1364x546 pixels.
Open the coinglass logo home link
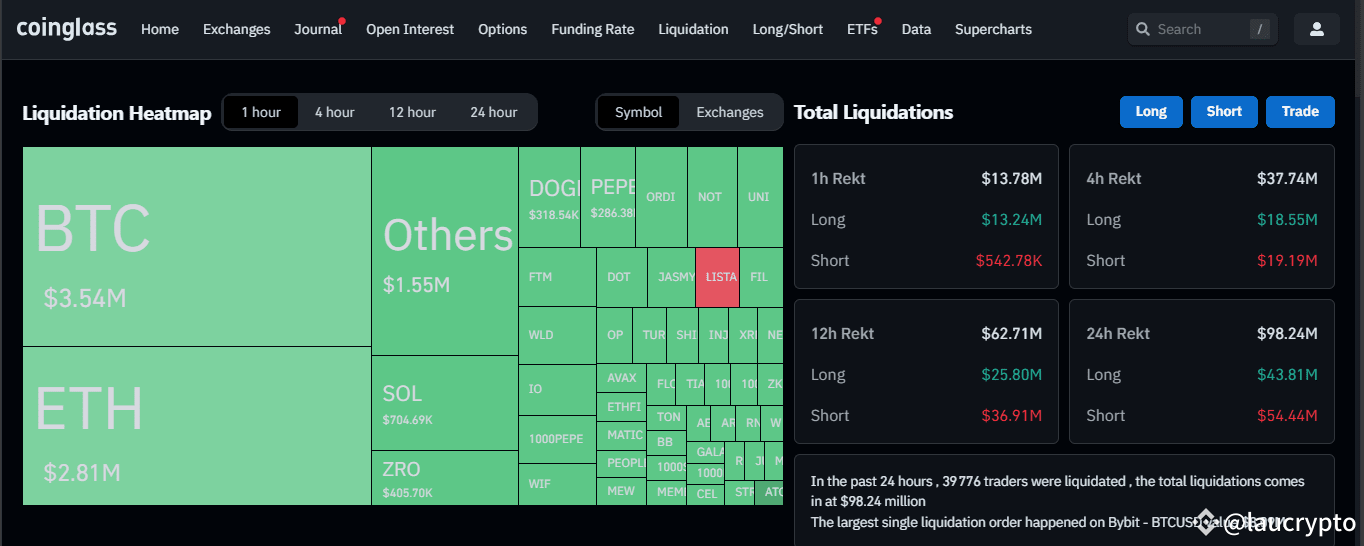(x=67, y=28)
